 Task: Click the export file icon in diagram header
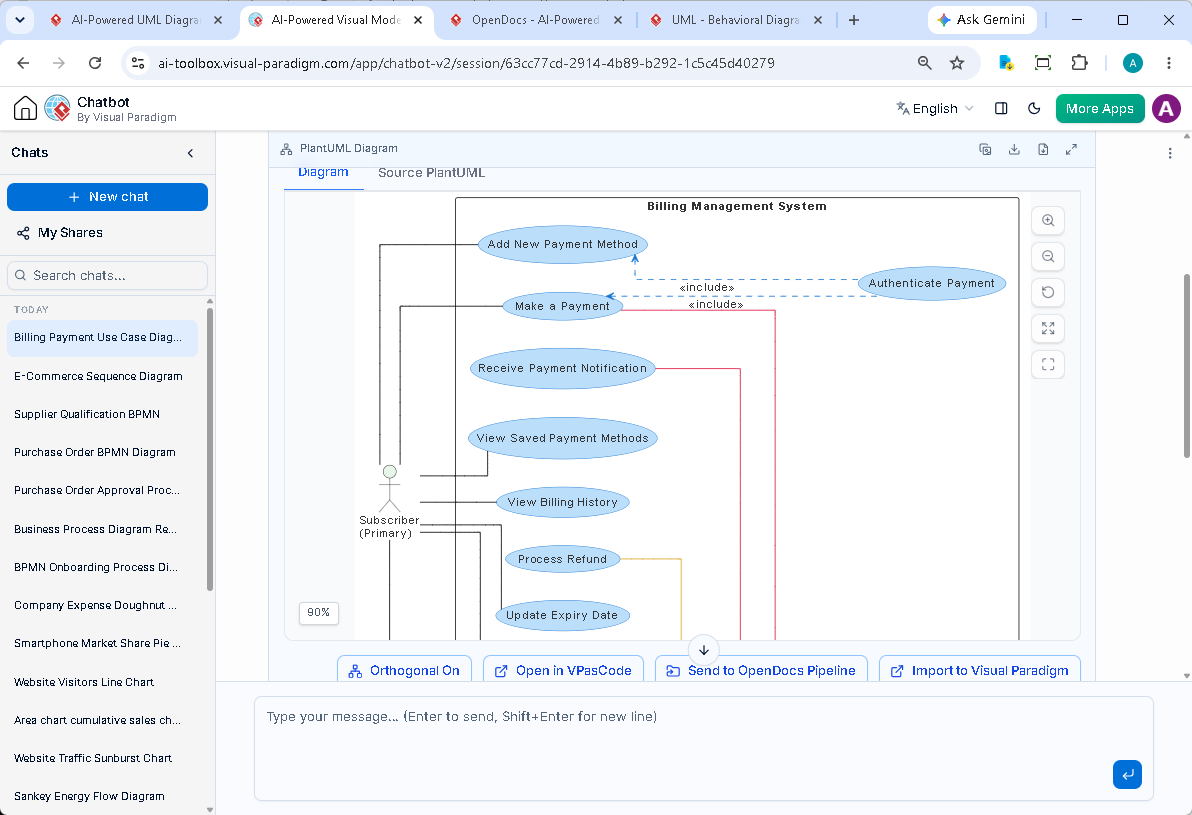click(x=1043, y=149)
